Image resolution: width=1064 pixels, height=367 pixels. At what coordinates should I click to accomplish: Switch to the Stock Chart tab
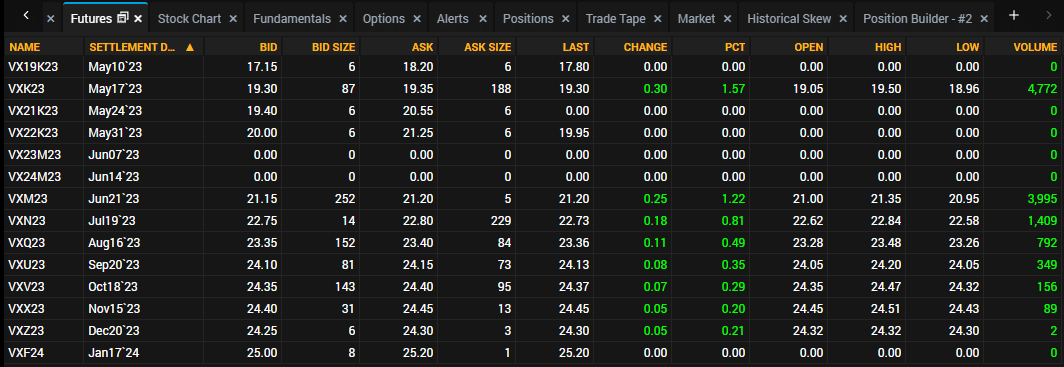[x=189, y=19]
